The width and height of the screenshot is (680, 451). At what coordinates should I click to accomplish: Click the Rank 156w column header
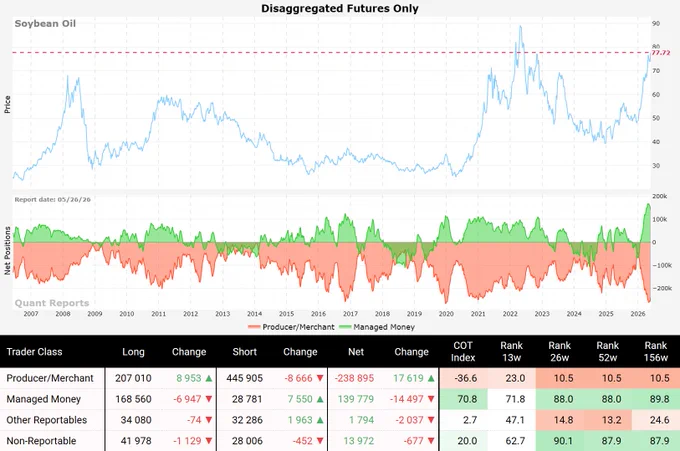pos(656,352)
